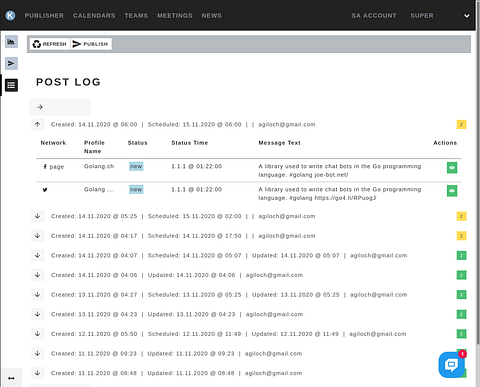The height and width of the screenshot is (387, 480).
Task: Collapse the entry created 14.11.2020 @ 06:00
Action: pos(38,124)
